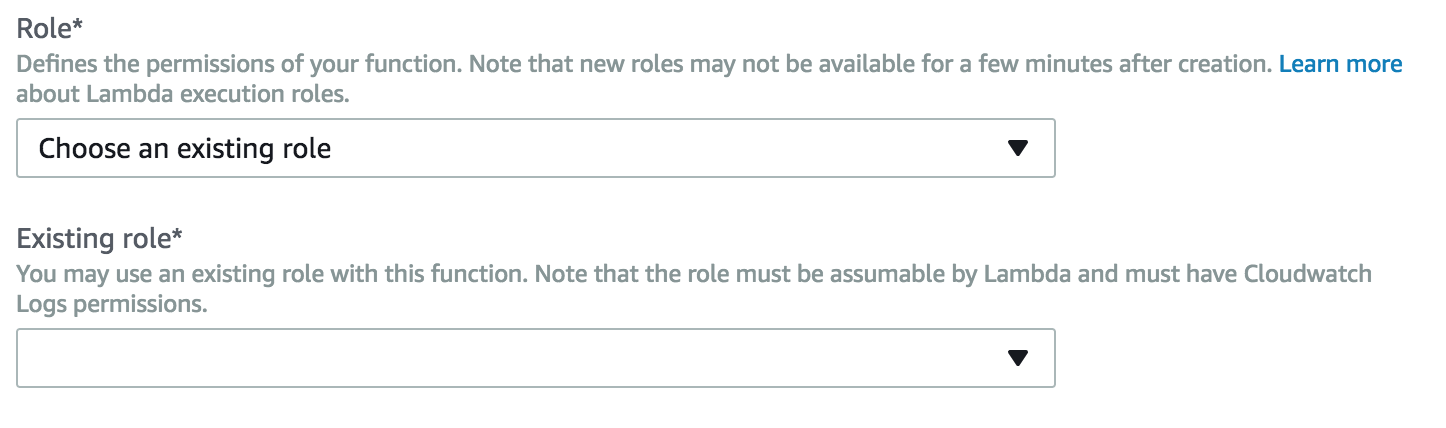Click the Existing role dropdown arrow icon

pyautogui.click(x=1017, y=358)
